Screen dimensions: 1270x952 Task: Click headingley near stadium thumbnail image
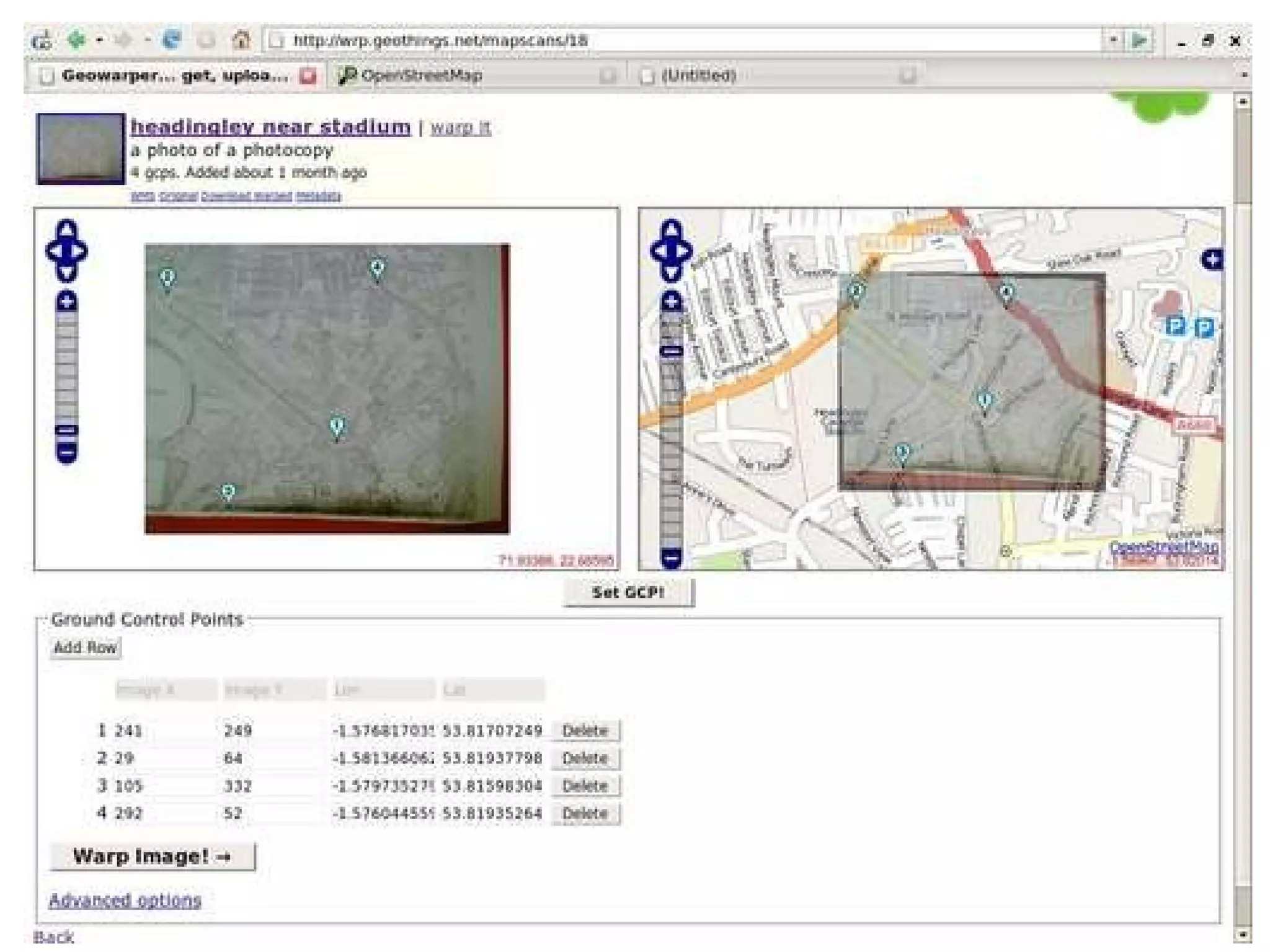(x=81, y=149)
